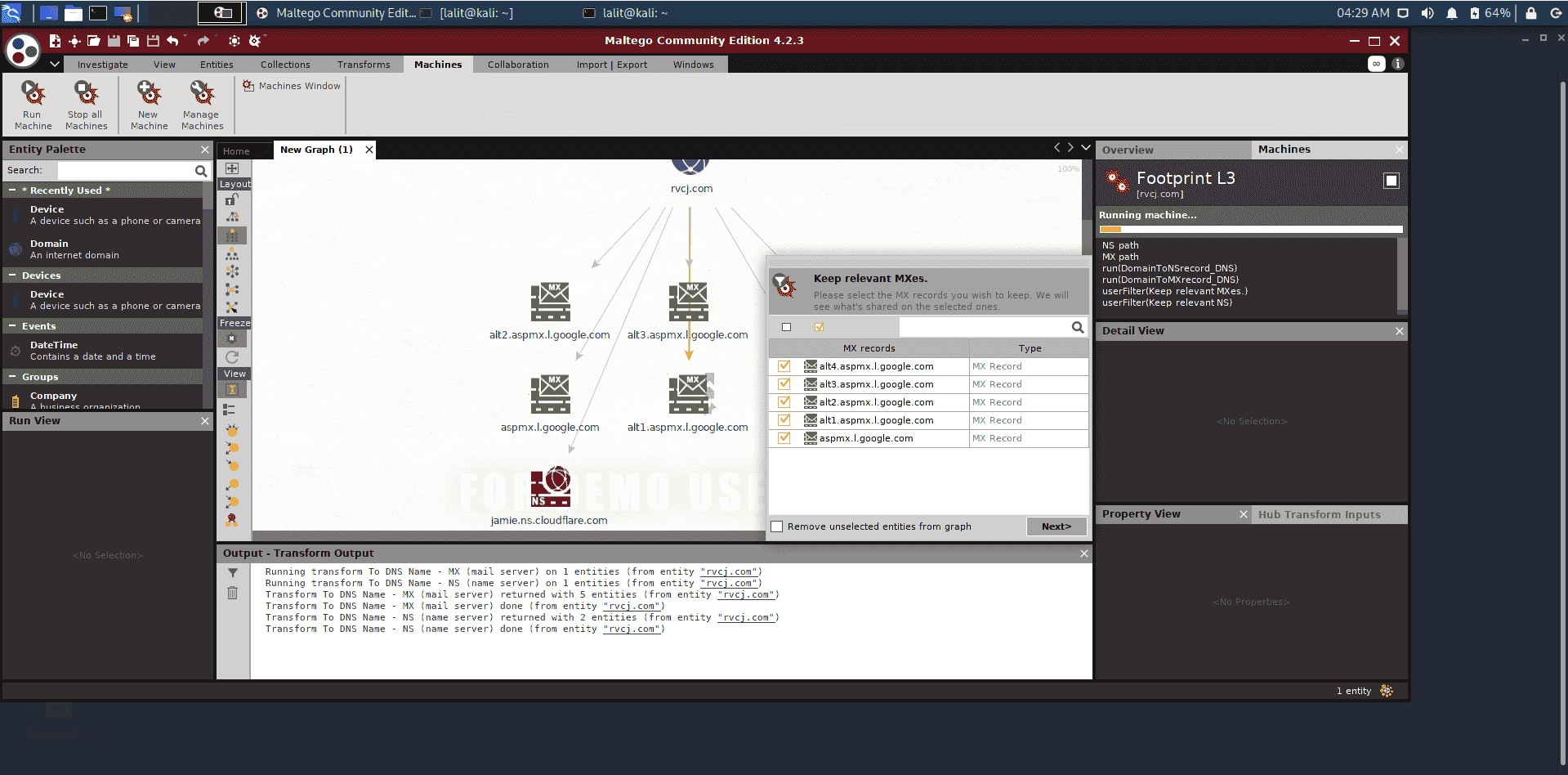The height and width of the screenshot is (775, 1568).
Task: Click the Next> button
Action: tap(1057, 526)
